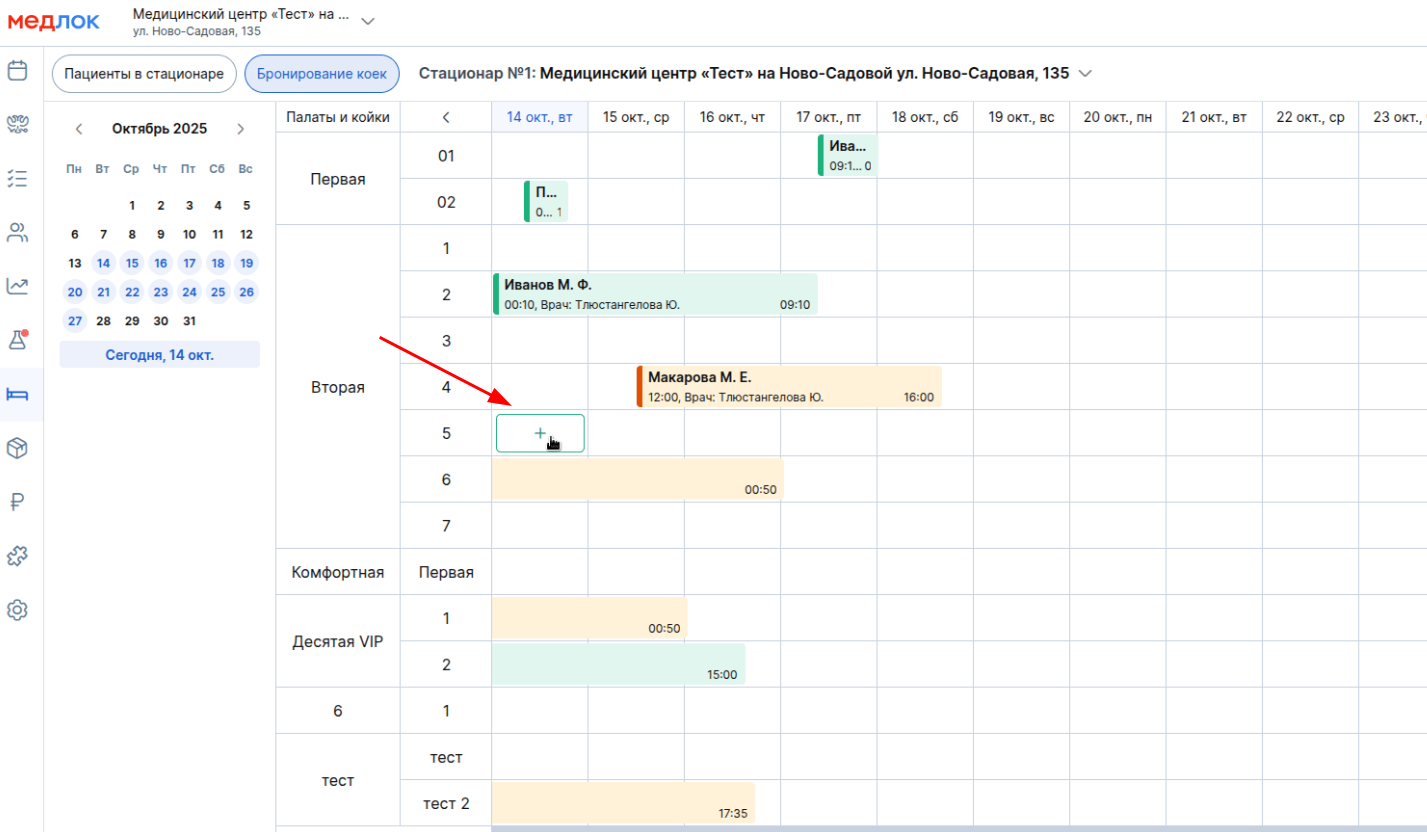Open the patients (people) sidebar icon
The image size is (1427, 832).
[x=17, y=233]
